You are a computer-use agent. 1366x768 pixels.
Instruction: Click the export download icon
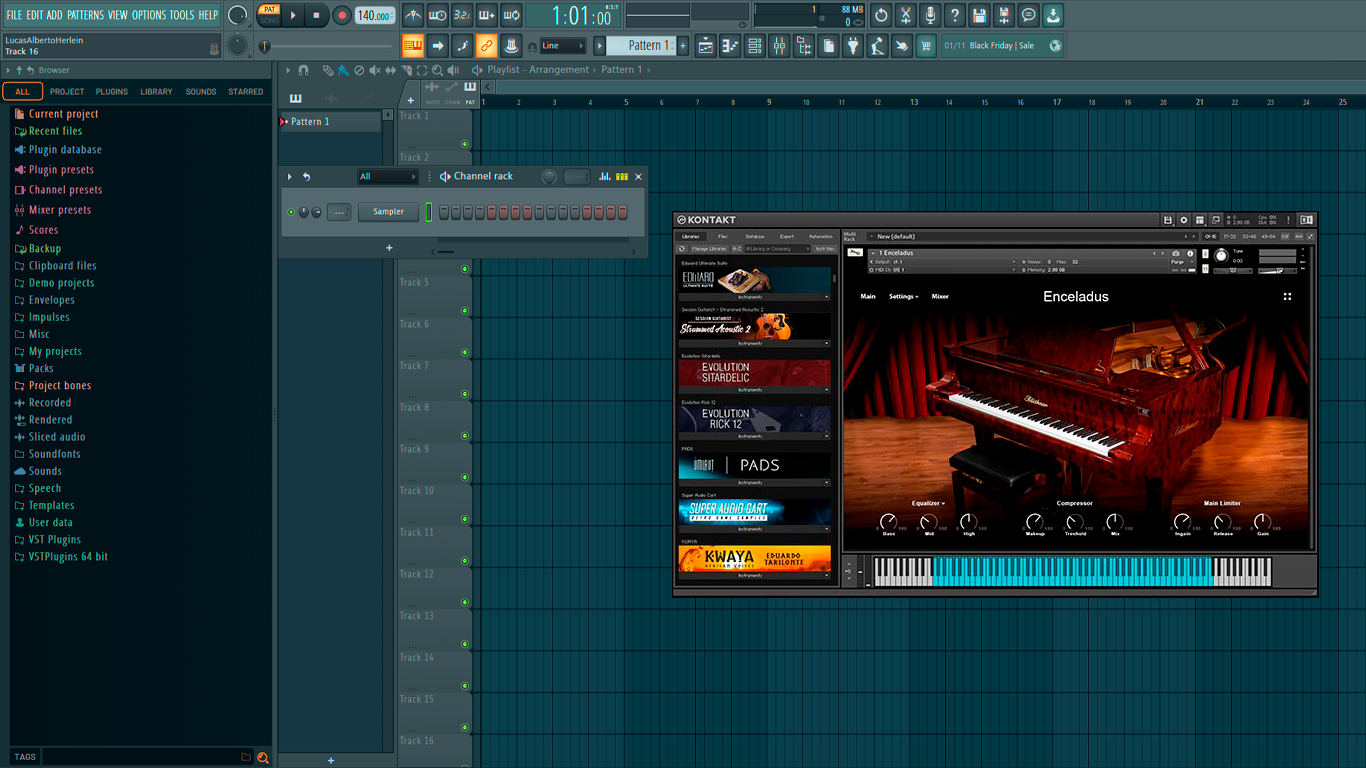click(x=1053, y=15)
